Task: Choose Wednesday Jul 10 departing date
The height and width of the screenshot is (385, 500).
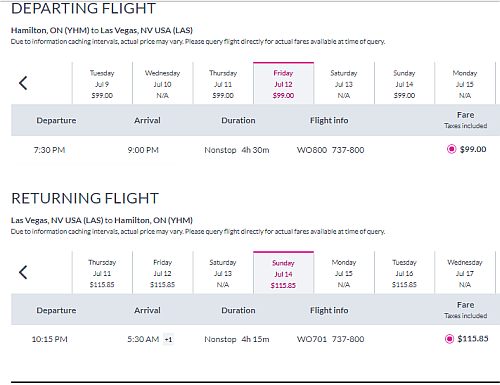Action: pyautogui.click(x=163, y=83)
